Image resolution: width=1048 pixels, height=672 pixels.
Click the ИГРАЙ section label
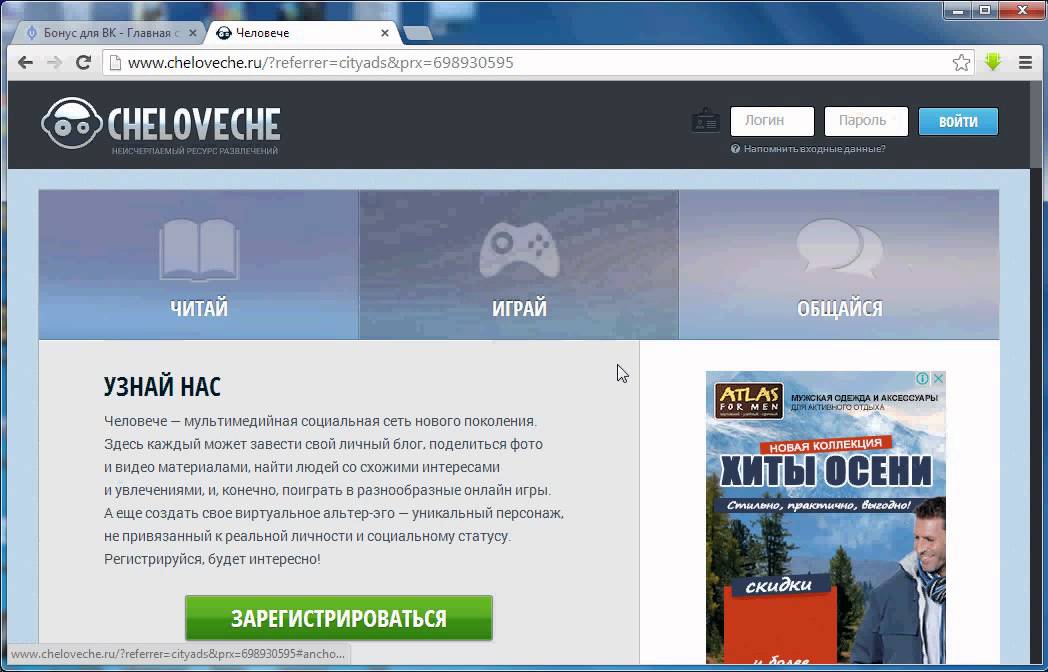519,308
